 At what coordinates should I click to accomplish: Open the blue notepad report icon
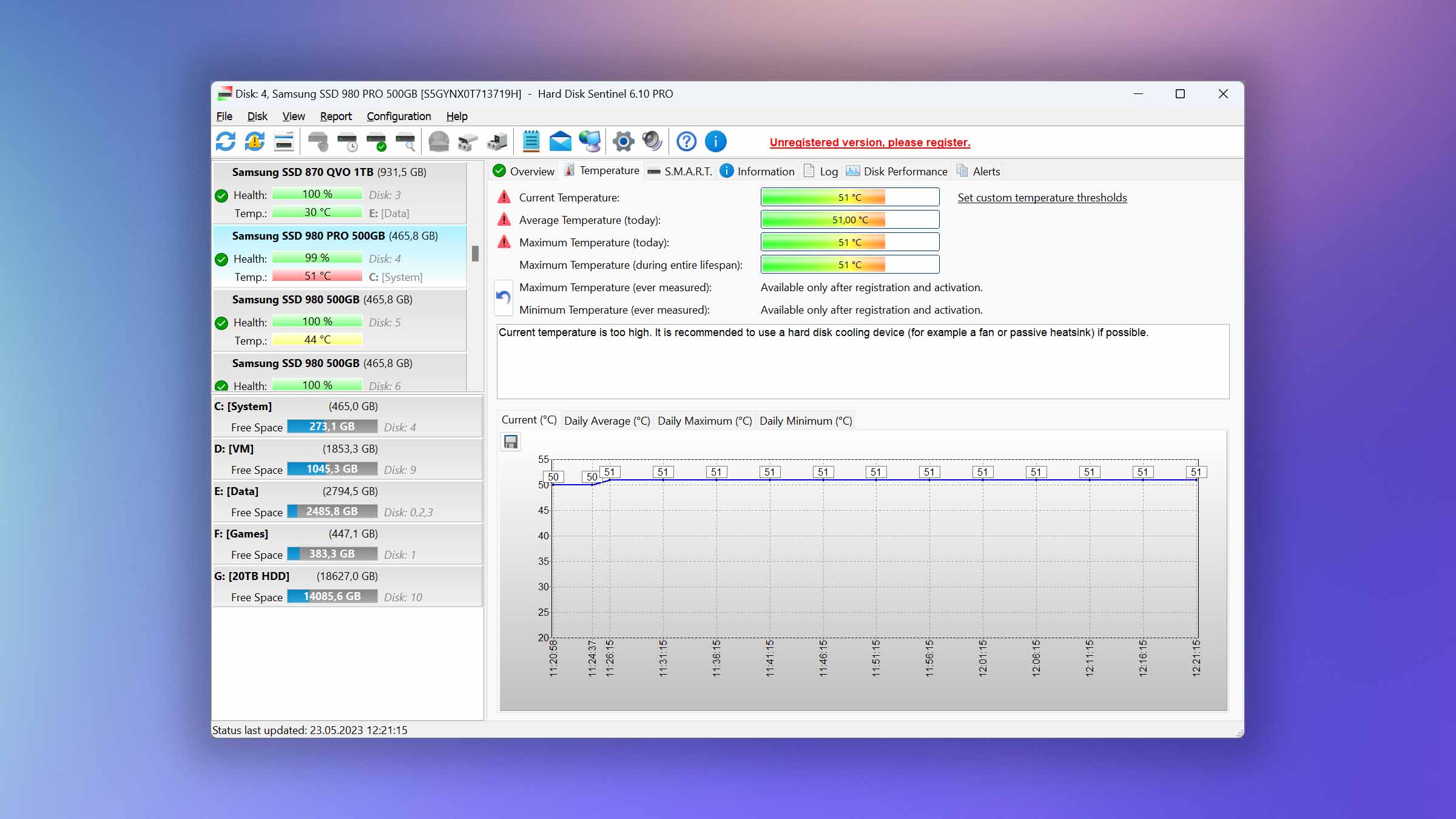[x=531, y=142]
